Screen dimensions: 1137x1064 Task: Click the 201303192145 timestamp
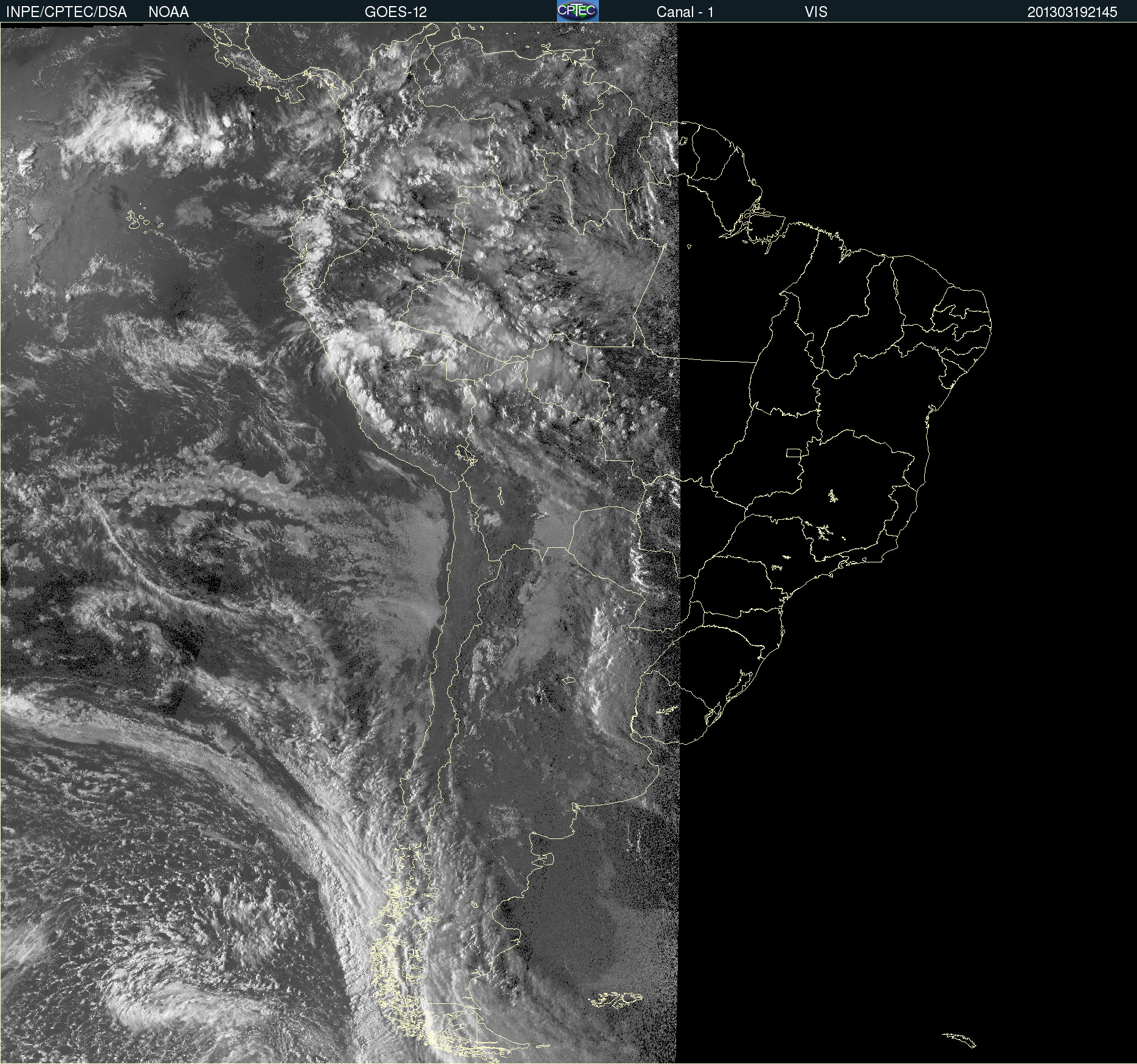pyautogui.click(x=1073, y=12)
